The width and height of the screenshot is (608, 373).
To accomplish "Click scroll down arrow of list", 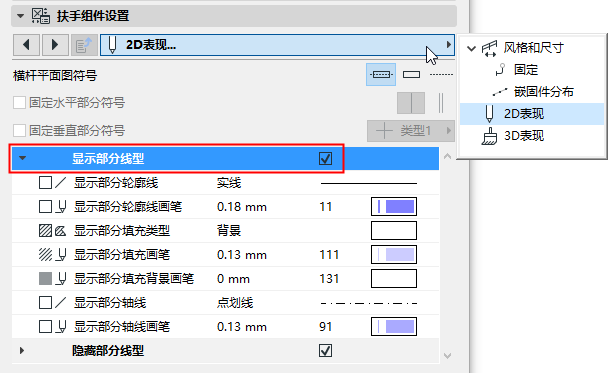I will tap(447, 356).
